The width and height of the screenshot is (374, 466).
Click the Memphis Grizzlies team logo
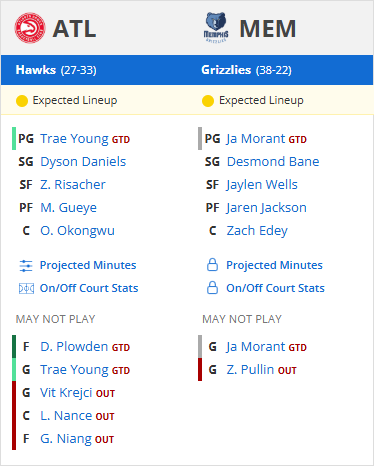pos(216,27)
